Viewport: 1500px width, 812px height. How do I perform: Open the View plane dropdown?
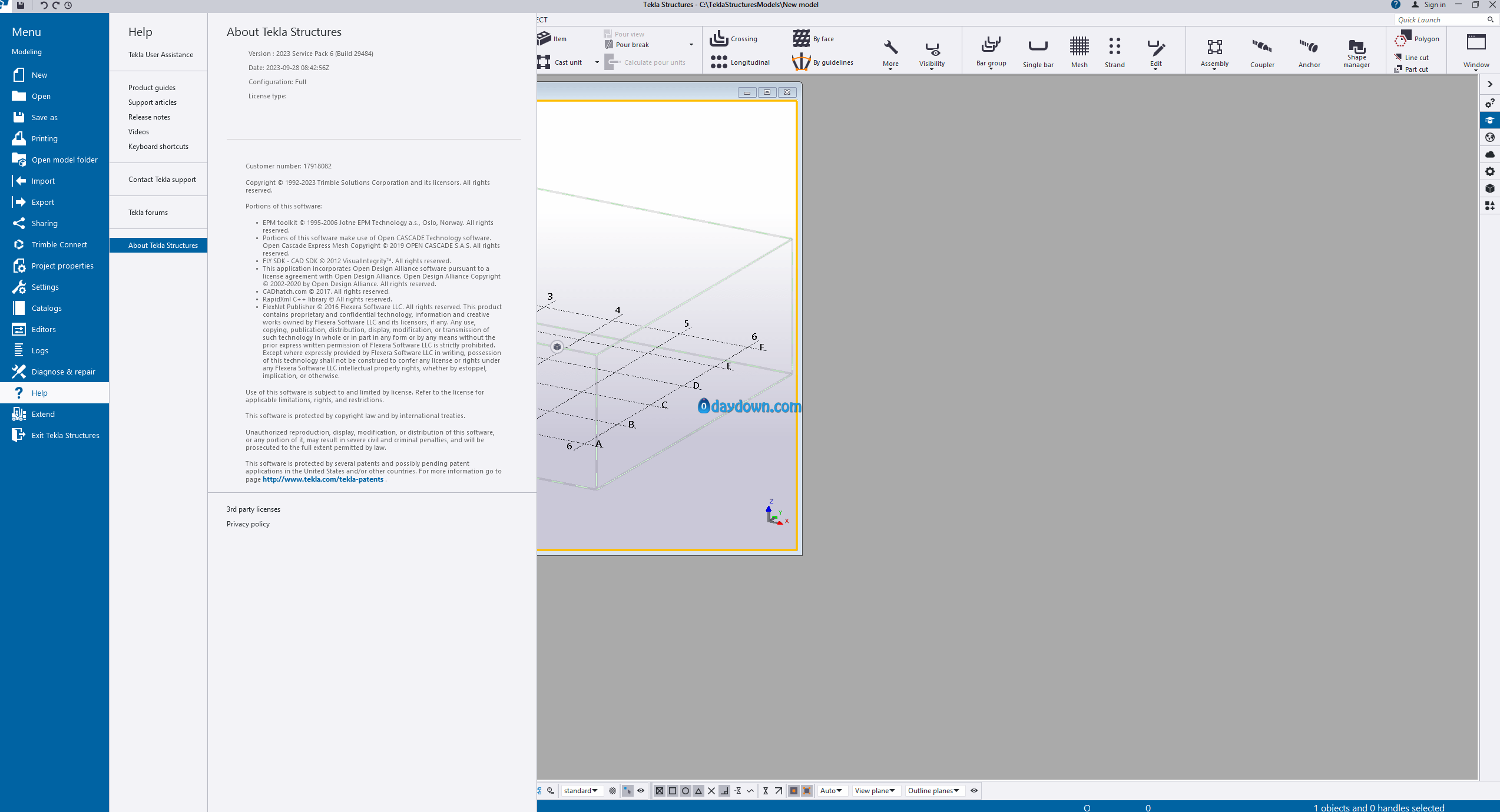(875, 791)
